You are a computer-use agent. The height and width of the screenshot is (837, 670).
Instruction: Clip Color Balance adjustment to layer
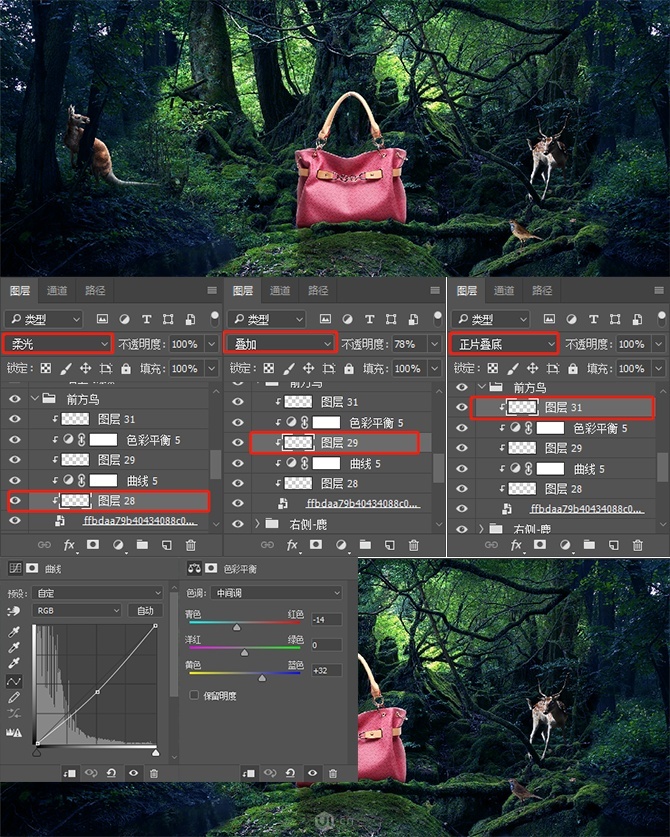click(x=248, y=773)
